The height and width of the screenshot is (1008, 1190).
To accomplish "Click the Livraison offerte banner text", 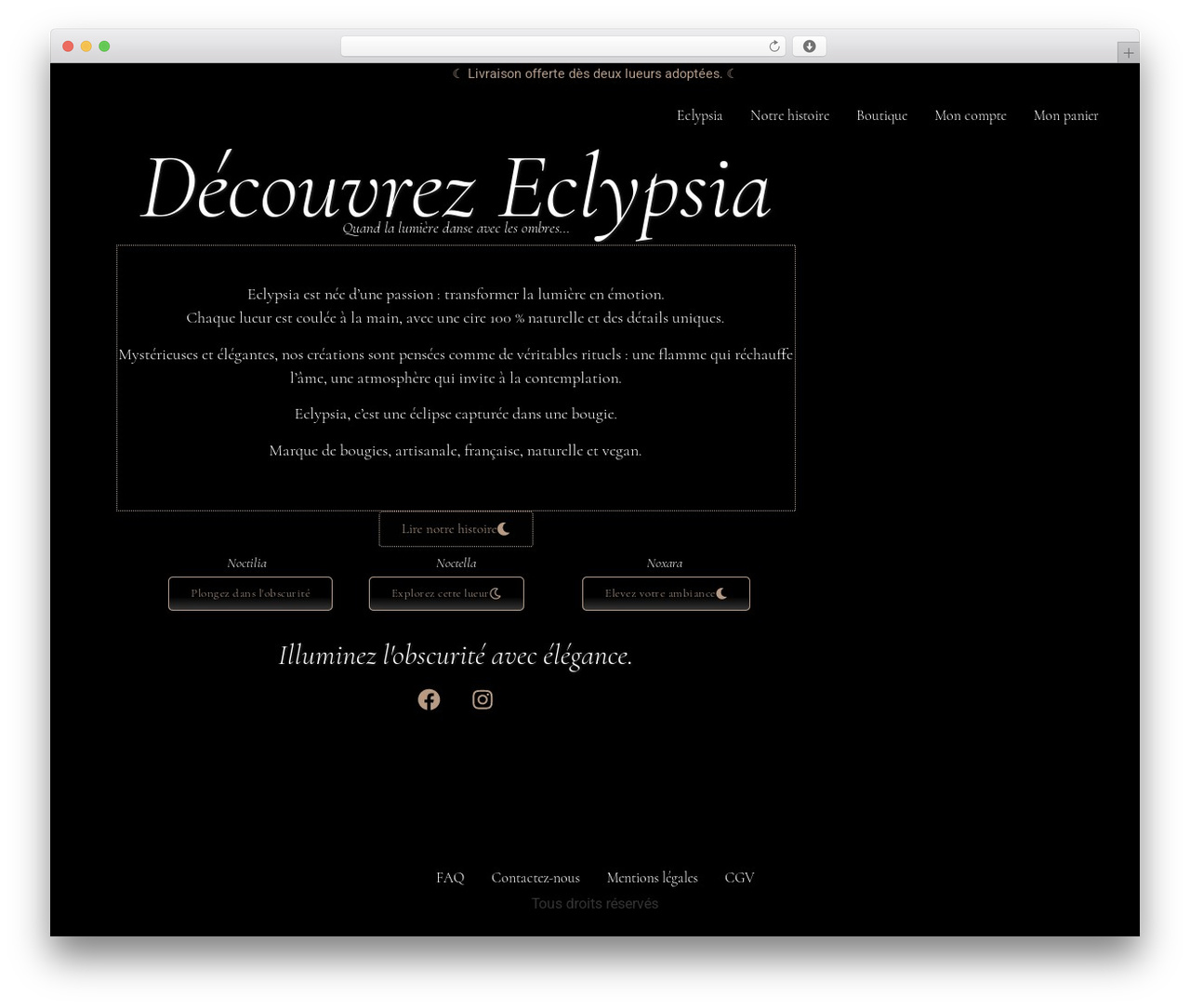I will point(595,73).
